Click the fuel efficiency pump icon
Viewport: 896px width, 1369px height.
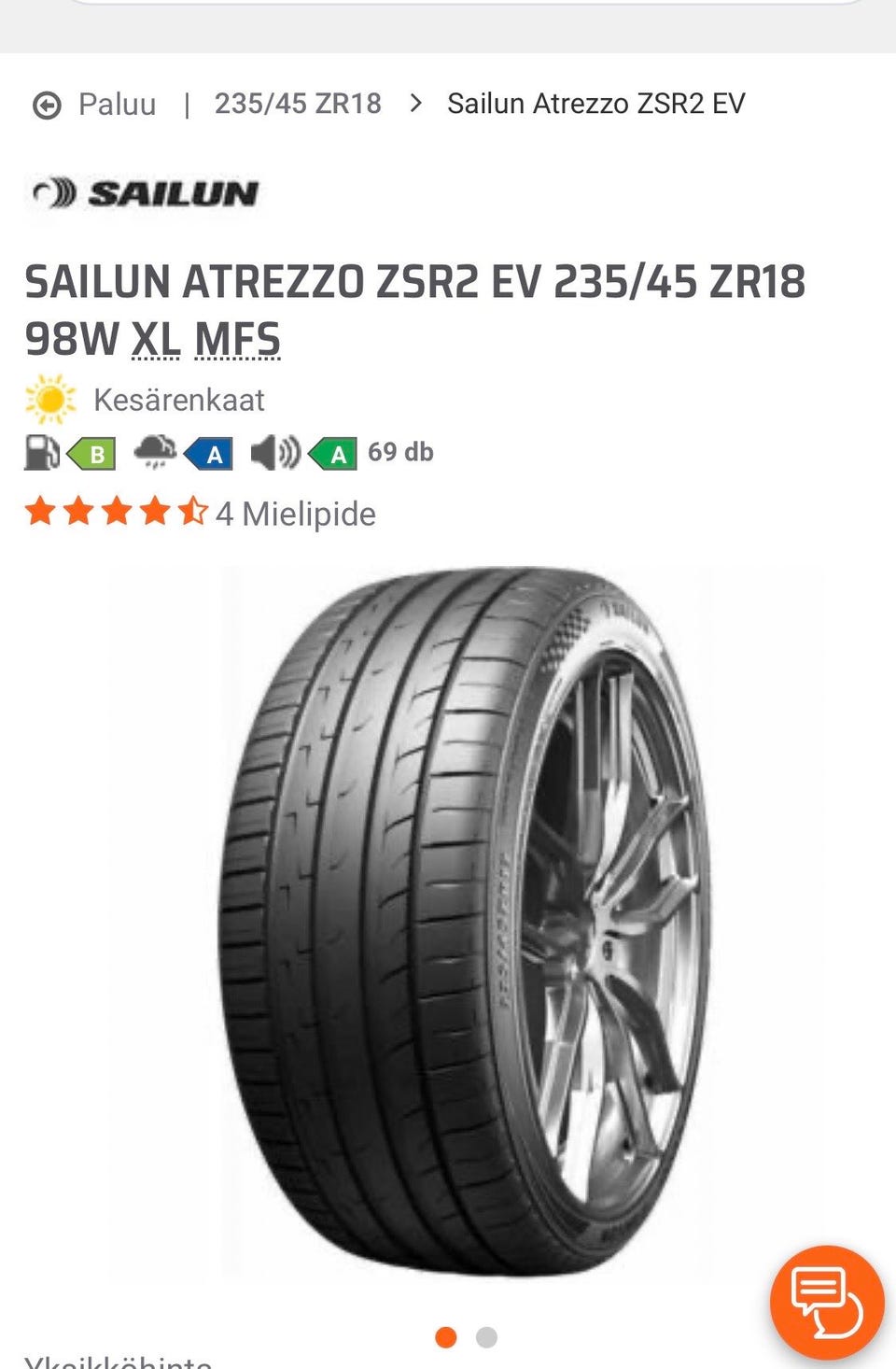click(x=41, y=452)
